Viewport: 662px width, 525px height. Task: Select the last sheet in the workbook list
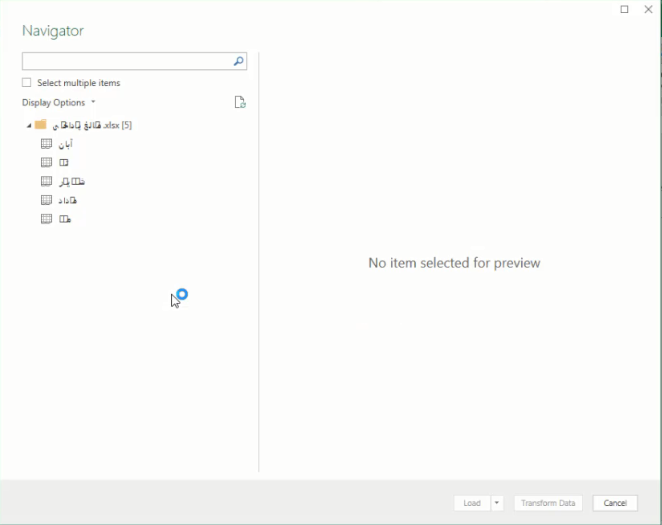click(x=65, y=219)
